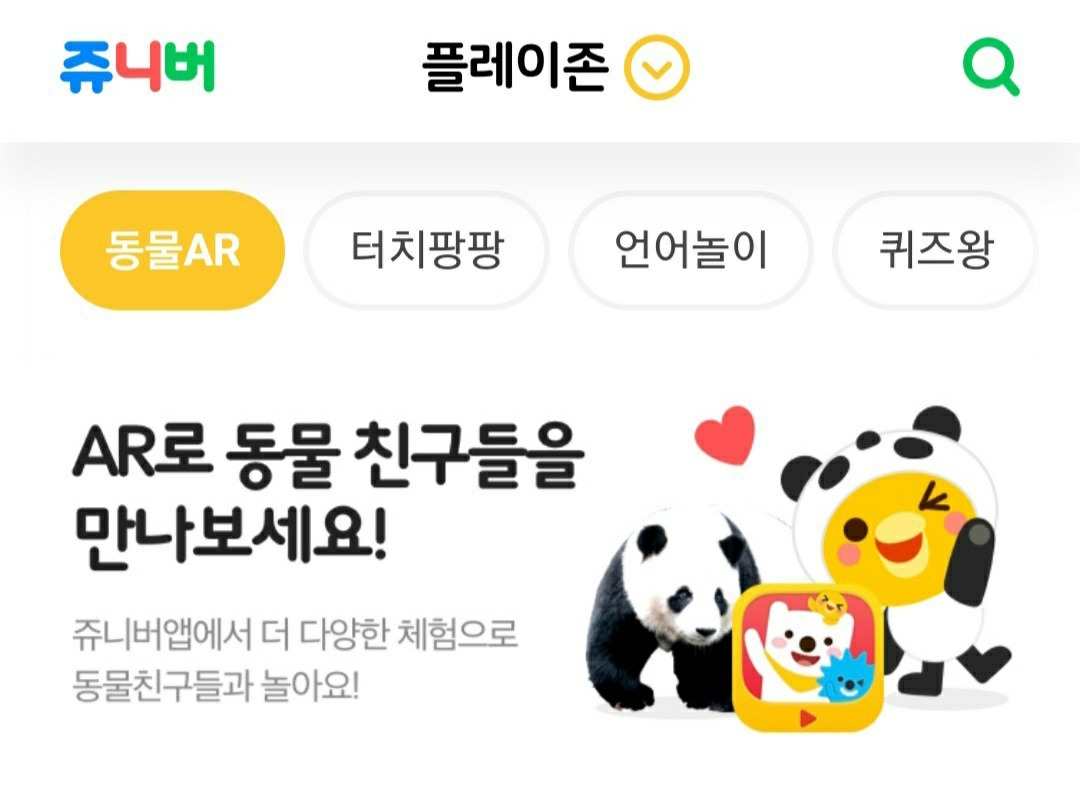Click the red play triangle on the app icon
The height and width of the screenshot is (785, 1080).
807,720
